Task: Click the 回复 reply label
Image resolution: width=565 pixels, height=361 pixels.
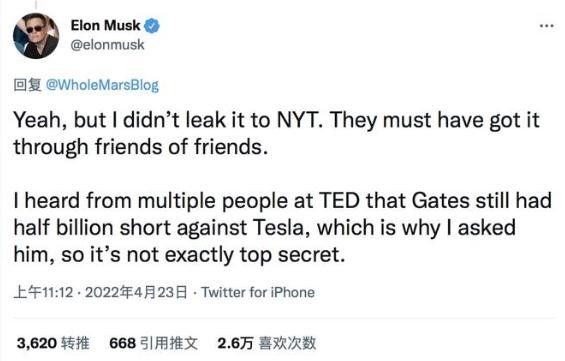Action: click(x=28, y=85)
